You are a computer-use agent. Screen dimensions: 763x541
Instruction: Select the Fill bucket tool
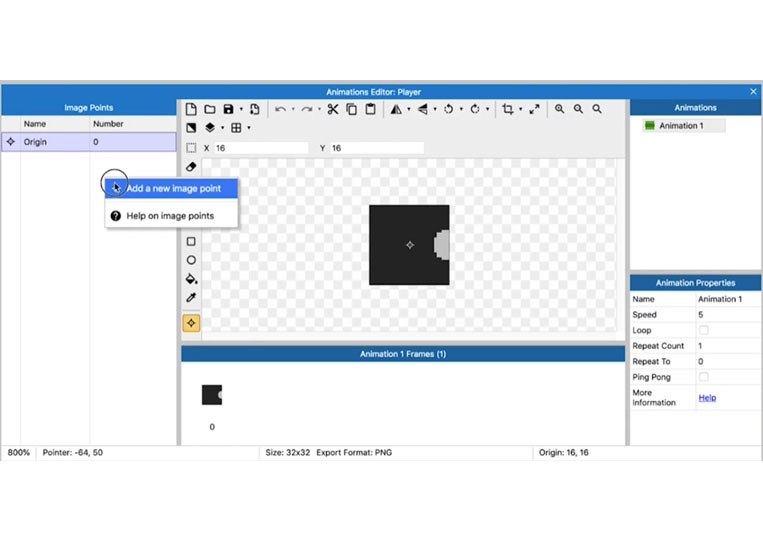click(x=191, y=279)
